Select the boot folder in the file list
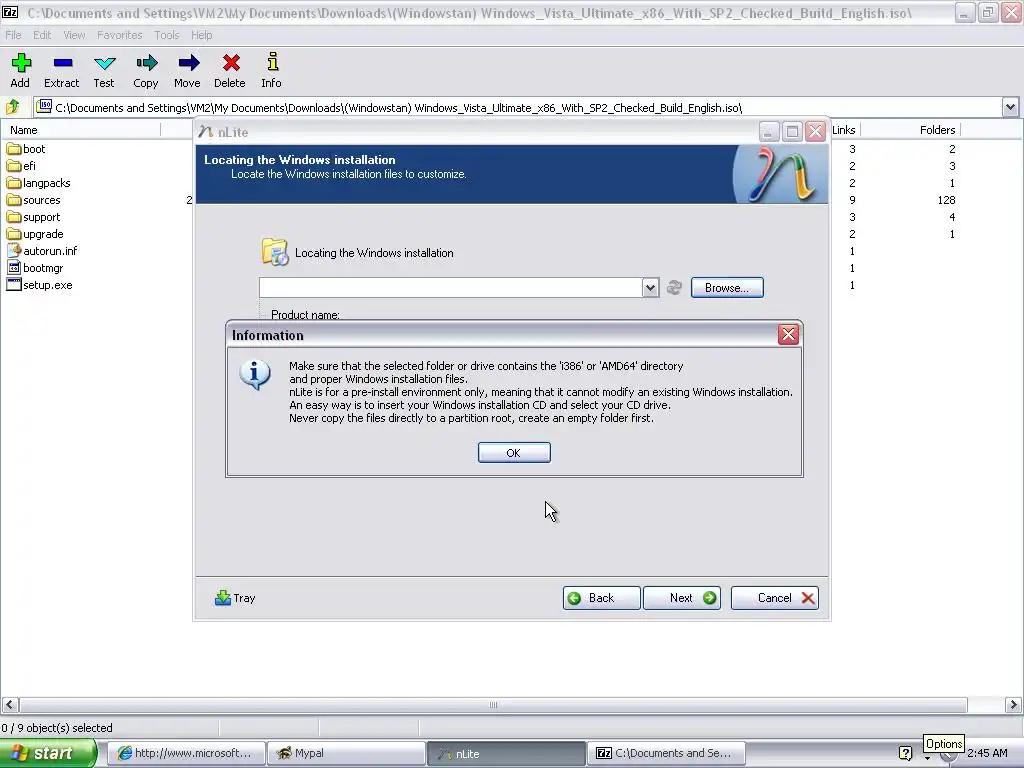Image resolution: width=1024 pixels, height=768 pixels. point(26,149)
